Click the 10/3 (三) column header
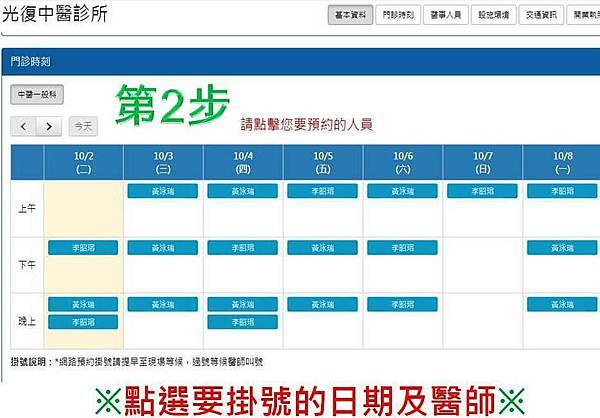Image resolution: width=600 pixels, height=418 pixels. (163, 162)
